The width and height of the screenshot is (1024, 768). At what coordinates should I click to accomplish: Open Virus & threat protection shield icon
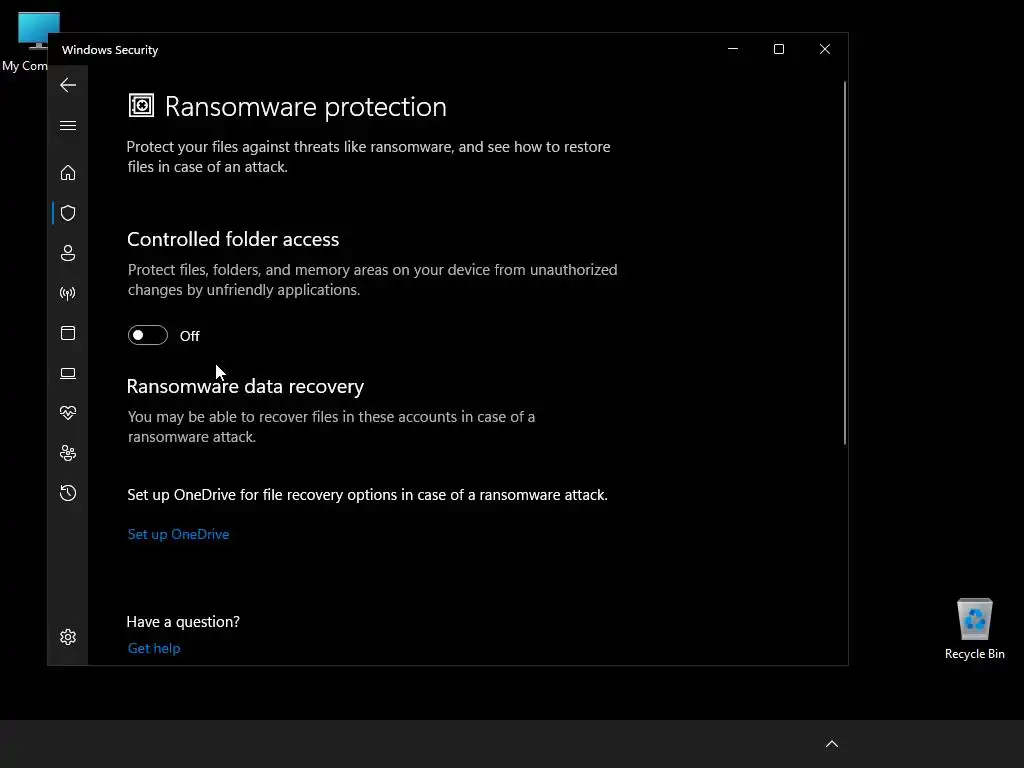pyautogui.click(x=68, y=213)
